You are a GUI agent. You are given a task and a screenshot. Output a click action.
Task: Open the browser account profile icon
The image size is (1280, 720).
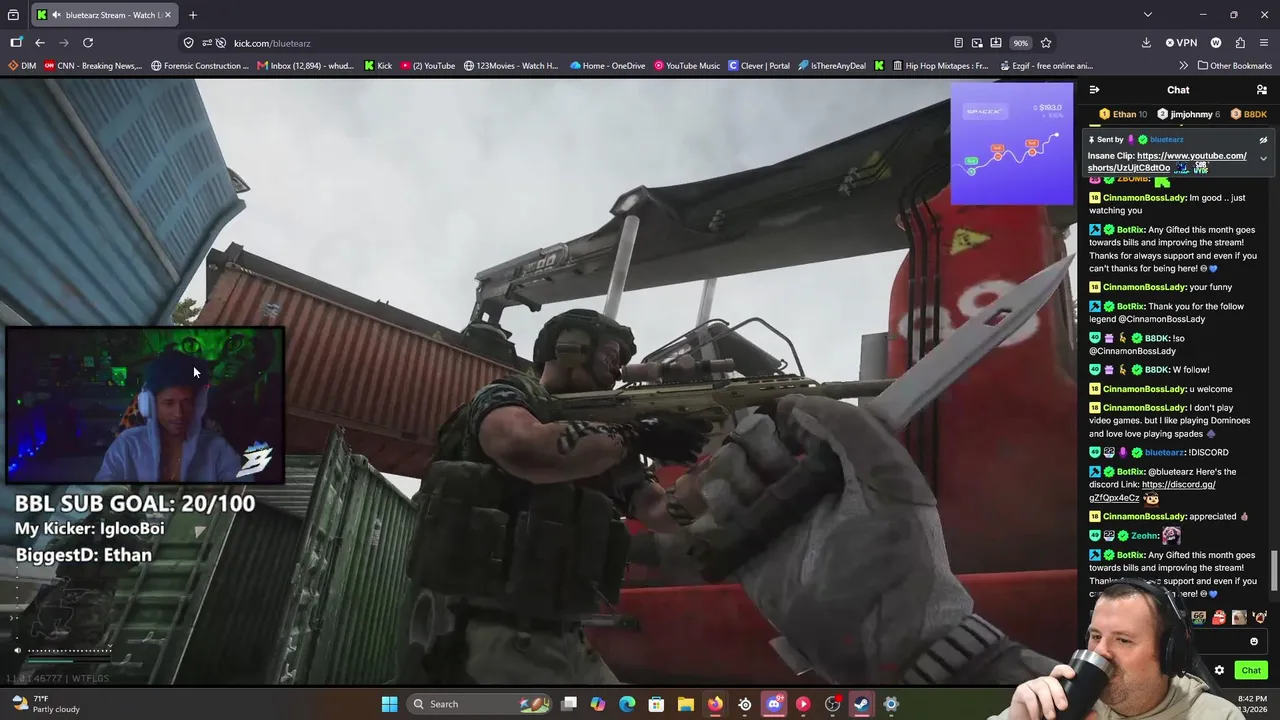(1216, 43)
